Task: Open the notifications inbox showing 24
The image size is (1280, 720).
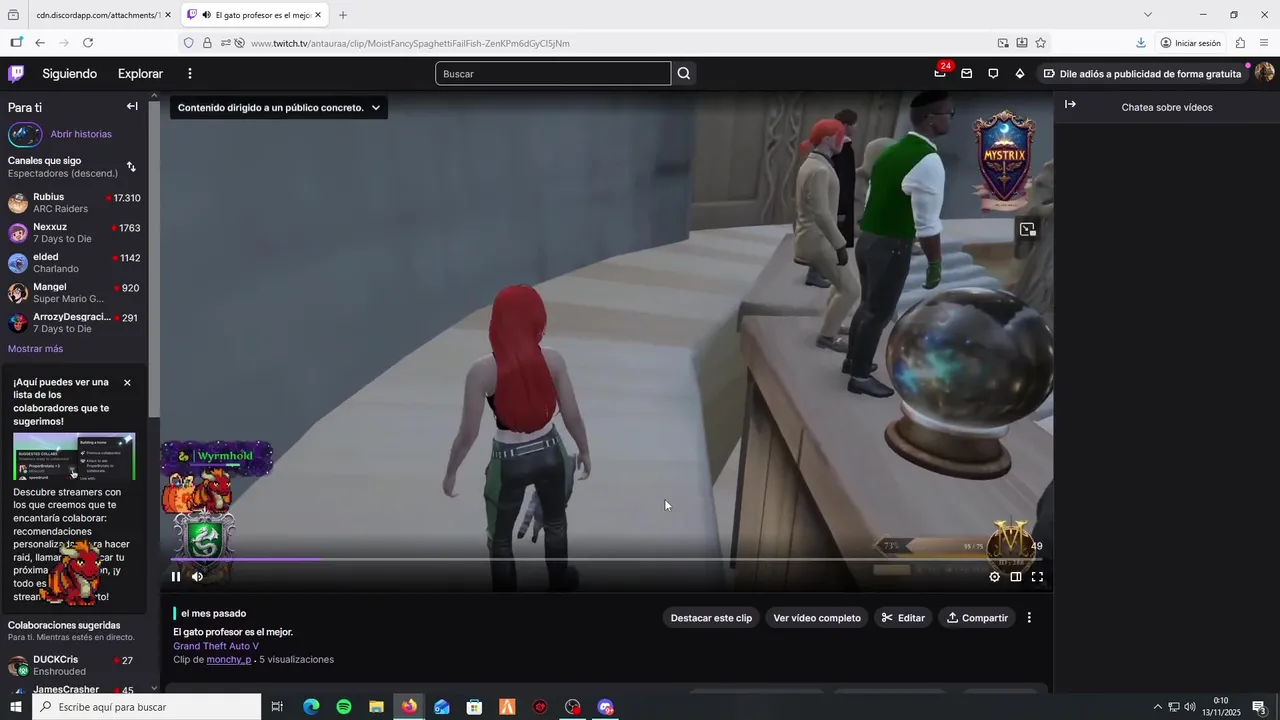Action: (940, 73)
